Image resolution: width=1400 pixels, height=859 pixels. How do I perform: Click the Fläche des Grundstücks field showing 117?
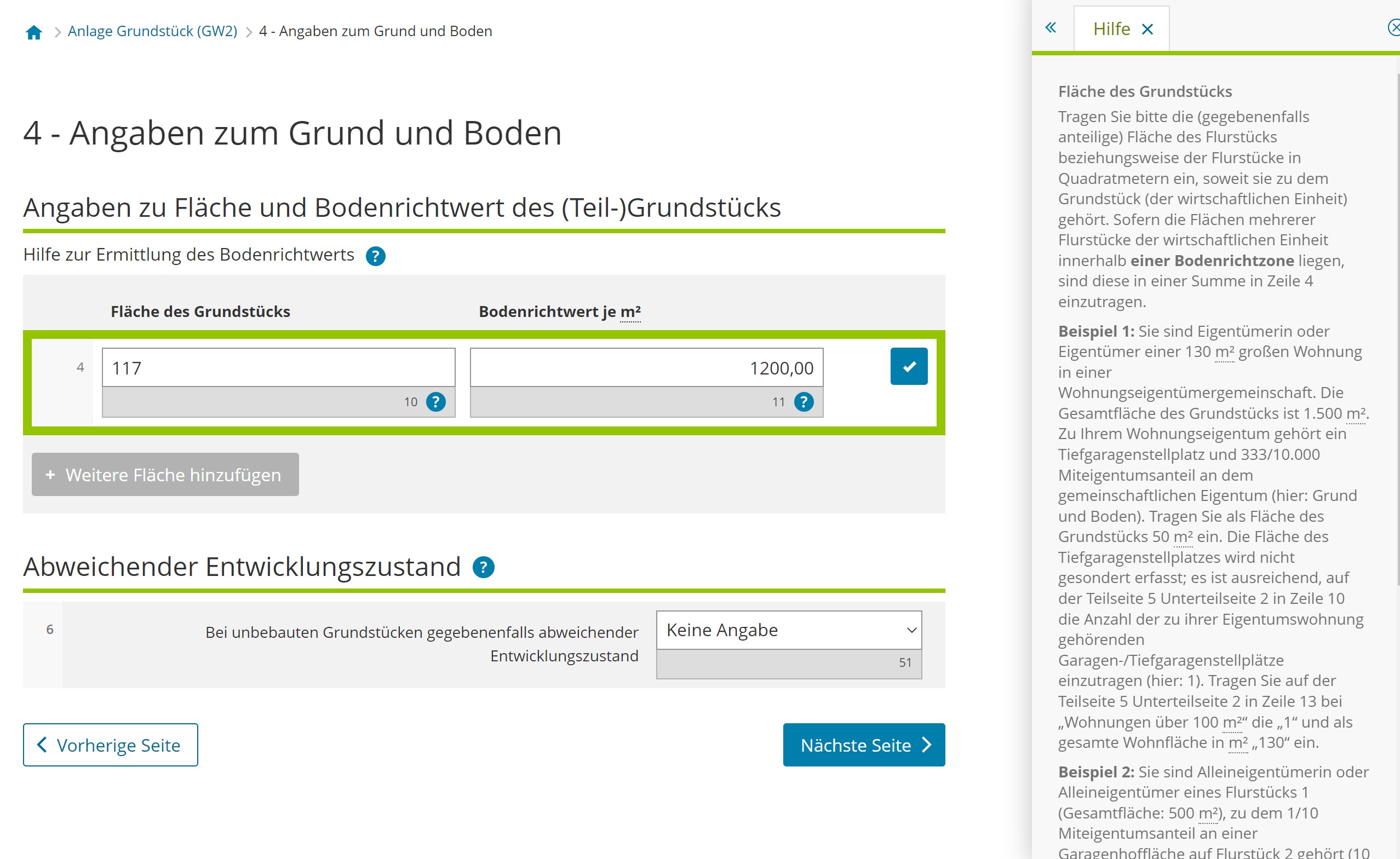tap(278, 367)
